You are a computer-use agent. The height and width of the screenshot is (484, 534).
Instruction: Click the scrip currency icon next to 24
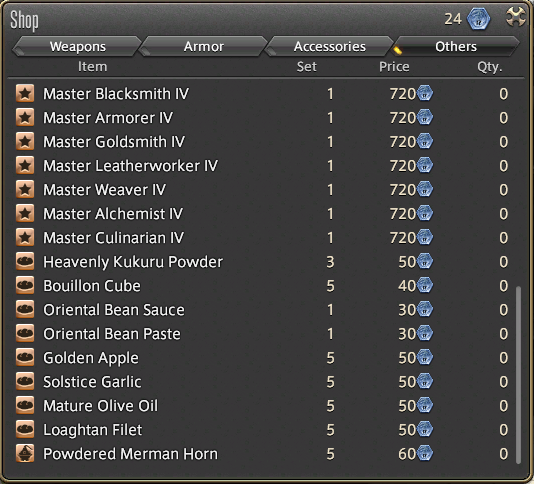pyautogui.click(x=478, y=19)
